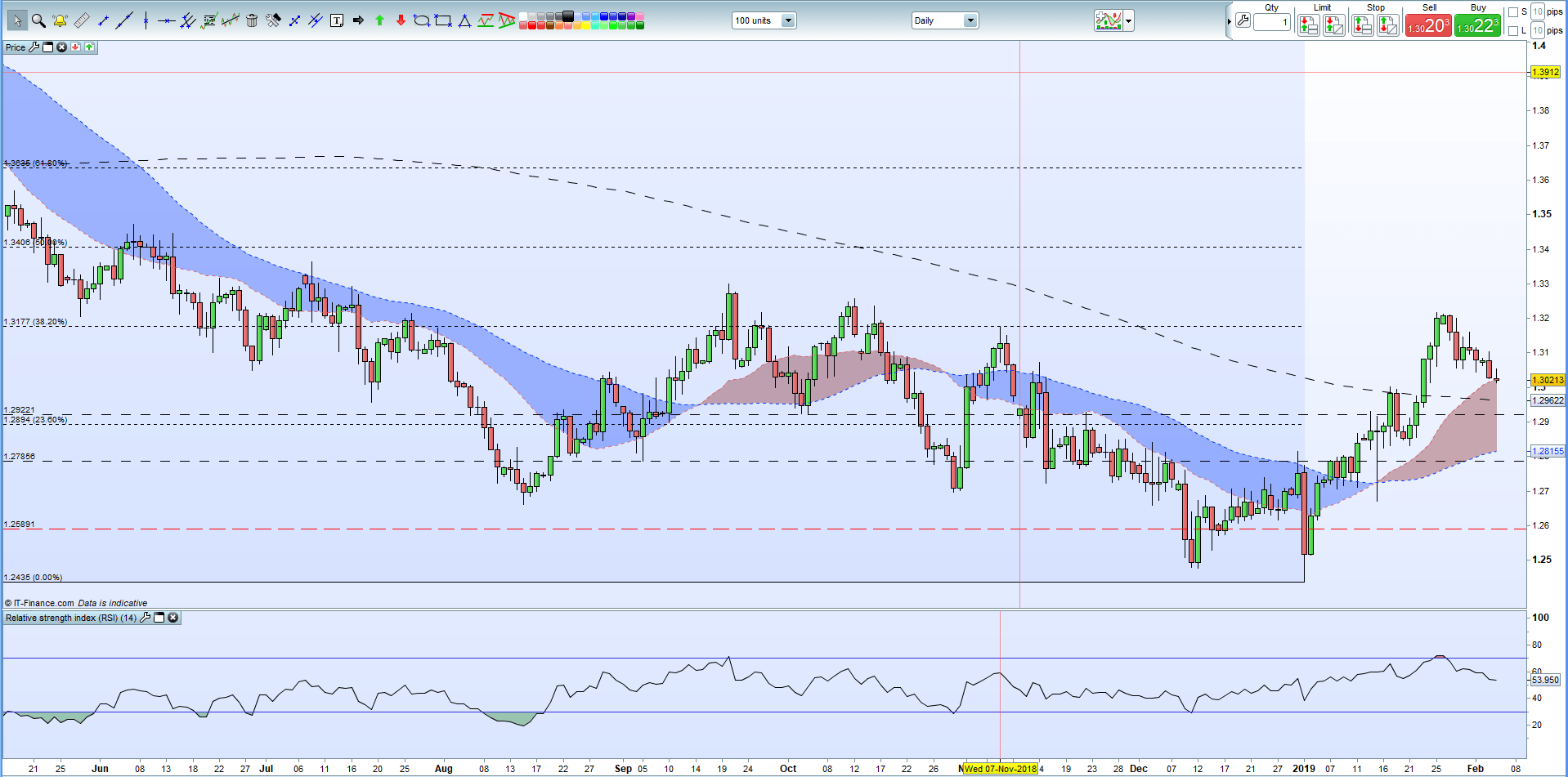Open the wrench and hammer tools settings
The width and height of the screenshot is (1568, 777).
coord(273,20)
